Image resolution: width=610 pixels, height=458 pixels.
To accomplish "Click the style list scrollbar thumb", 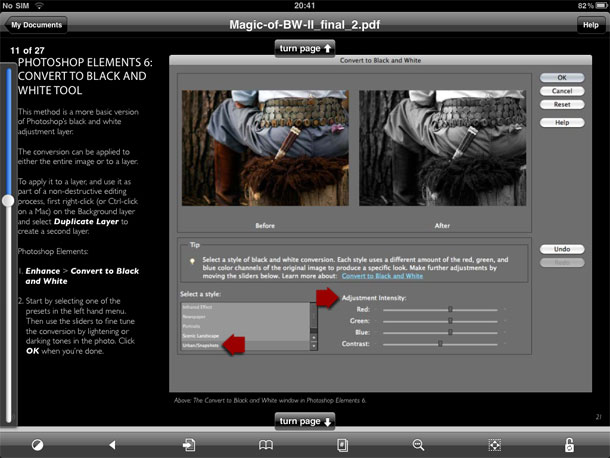I will click(314, 316).
